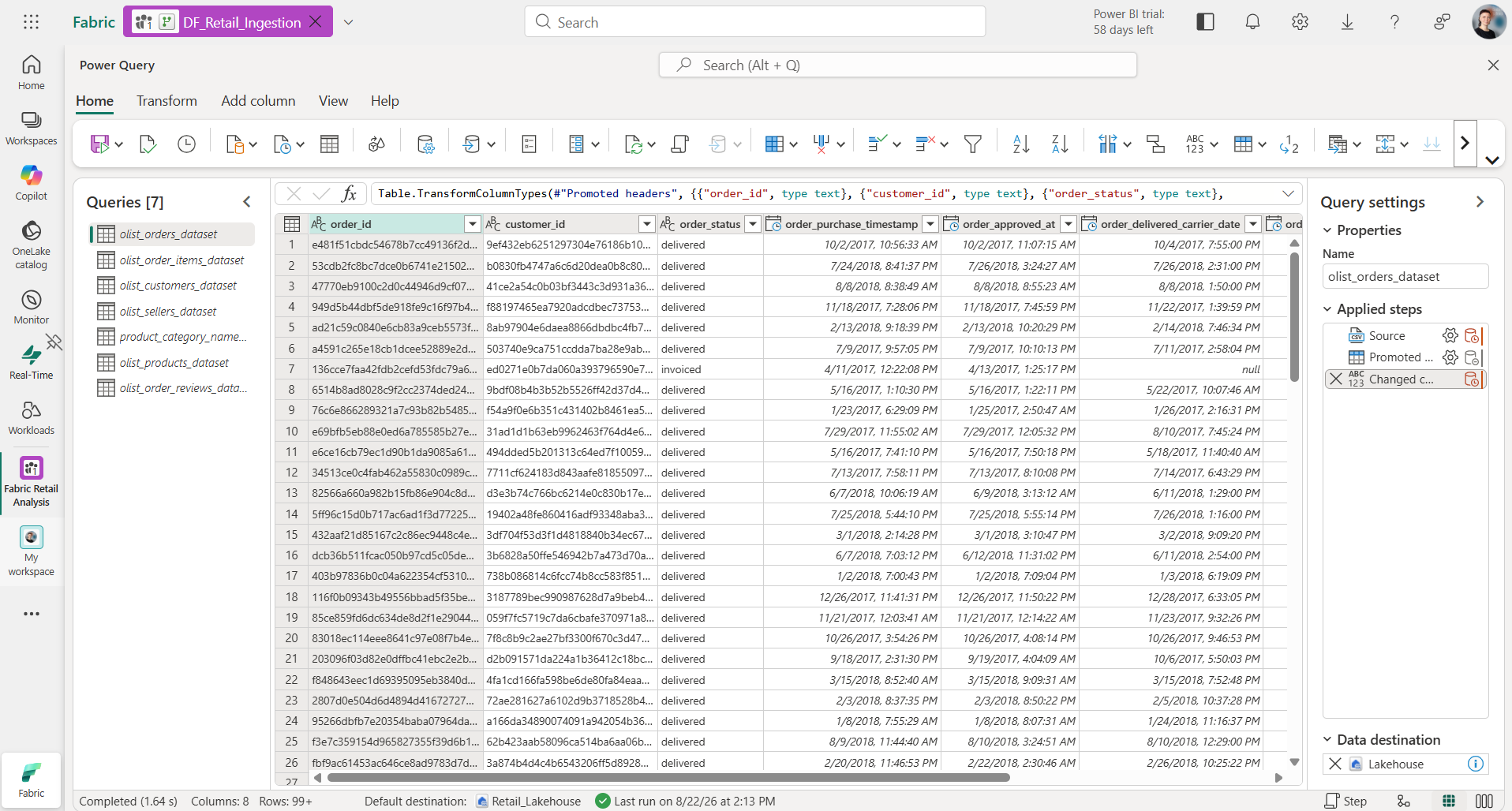Image resolution: width=1512 pixels, height=811 pixels.
Task: Open the Manage connections gear-database icon
Action: click(x=425, y=144)
